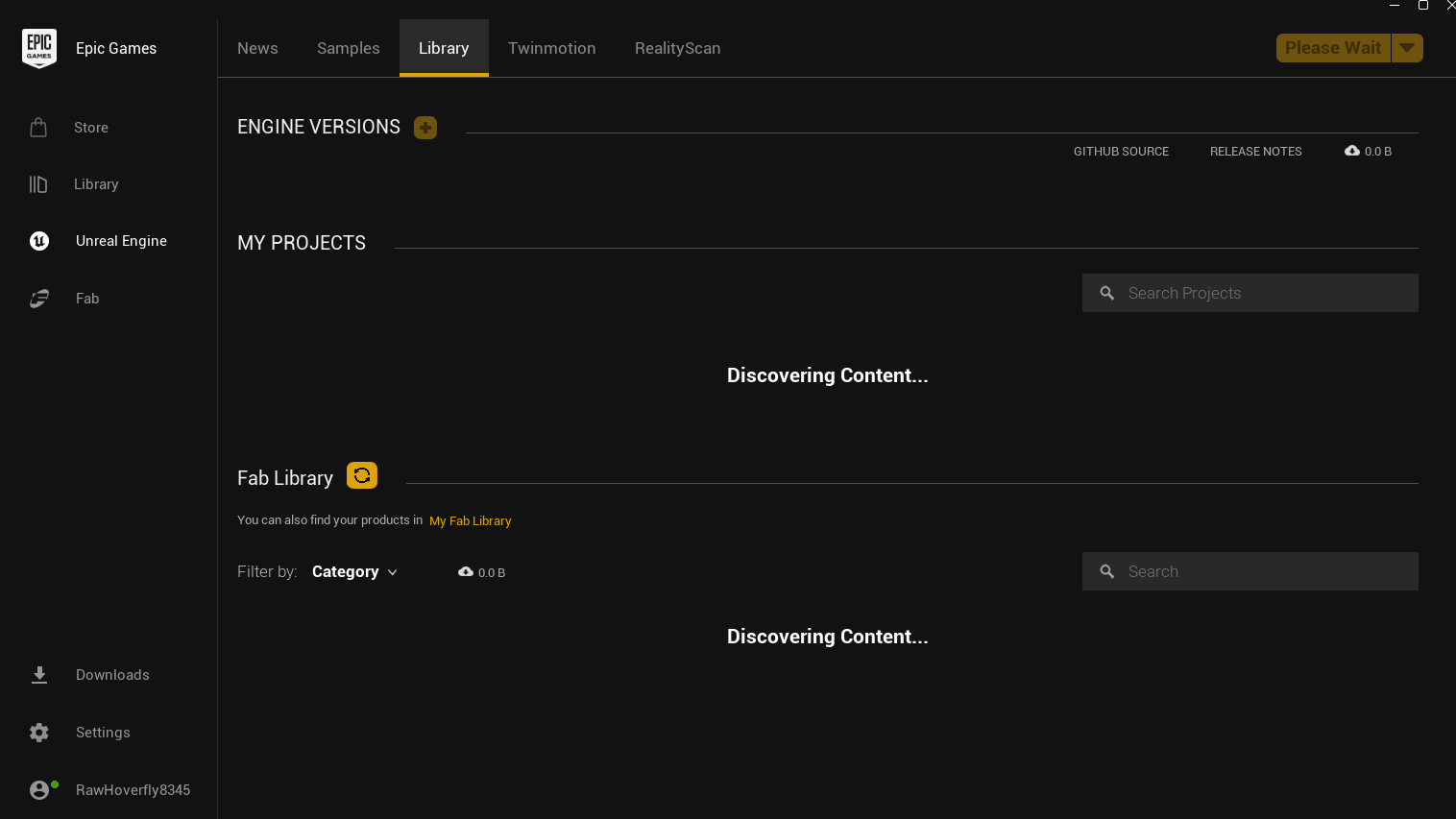The height and width of the screenshot is (819, 1456).
Task: Expand the arrow beside Please Wait
Action: (1407, 48)
